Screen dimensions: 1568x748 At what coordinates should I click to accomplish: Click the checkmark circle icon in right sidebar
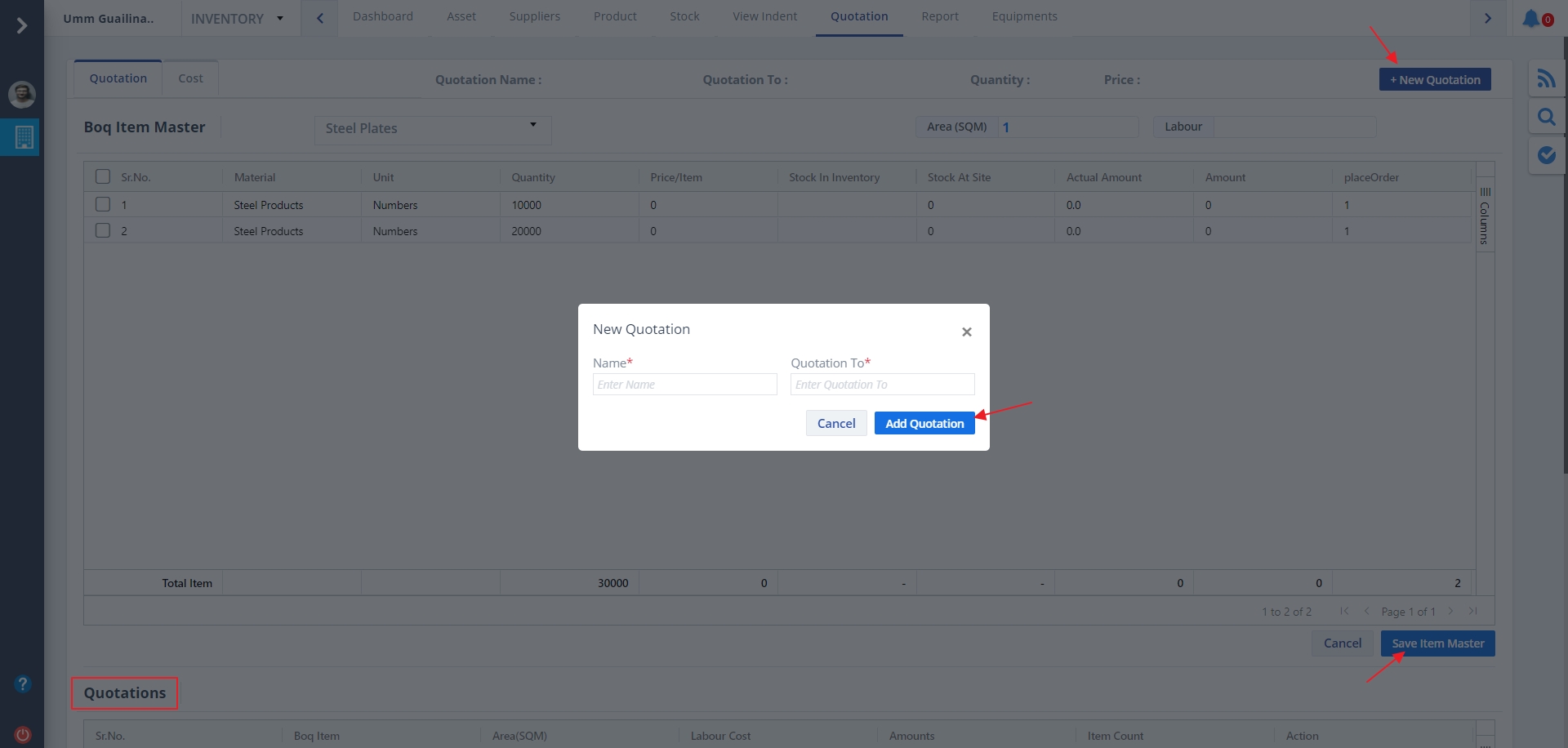(x=1546, y=155)
